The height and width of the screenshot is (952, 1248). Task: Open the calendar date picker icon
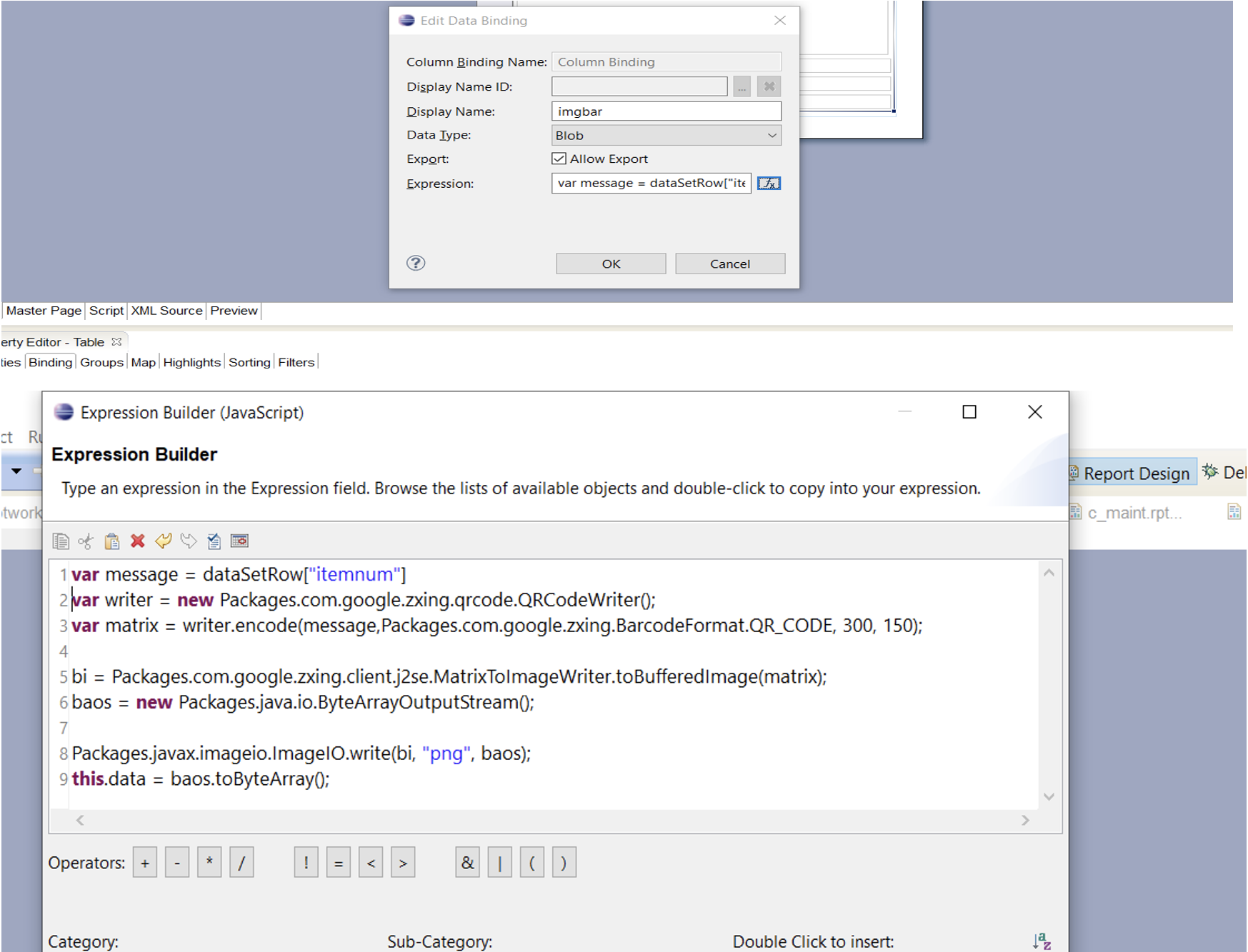point(239,541)
